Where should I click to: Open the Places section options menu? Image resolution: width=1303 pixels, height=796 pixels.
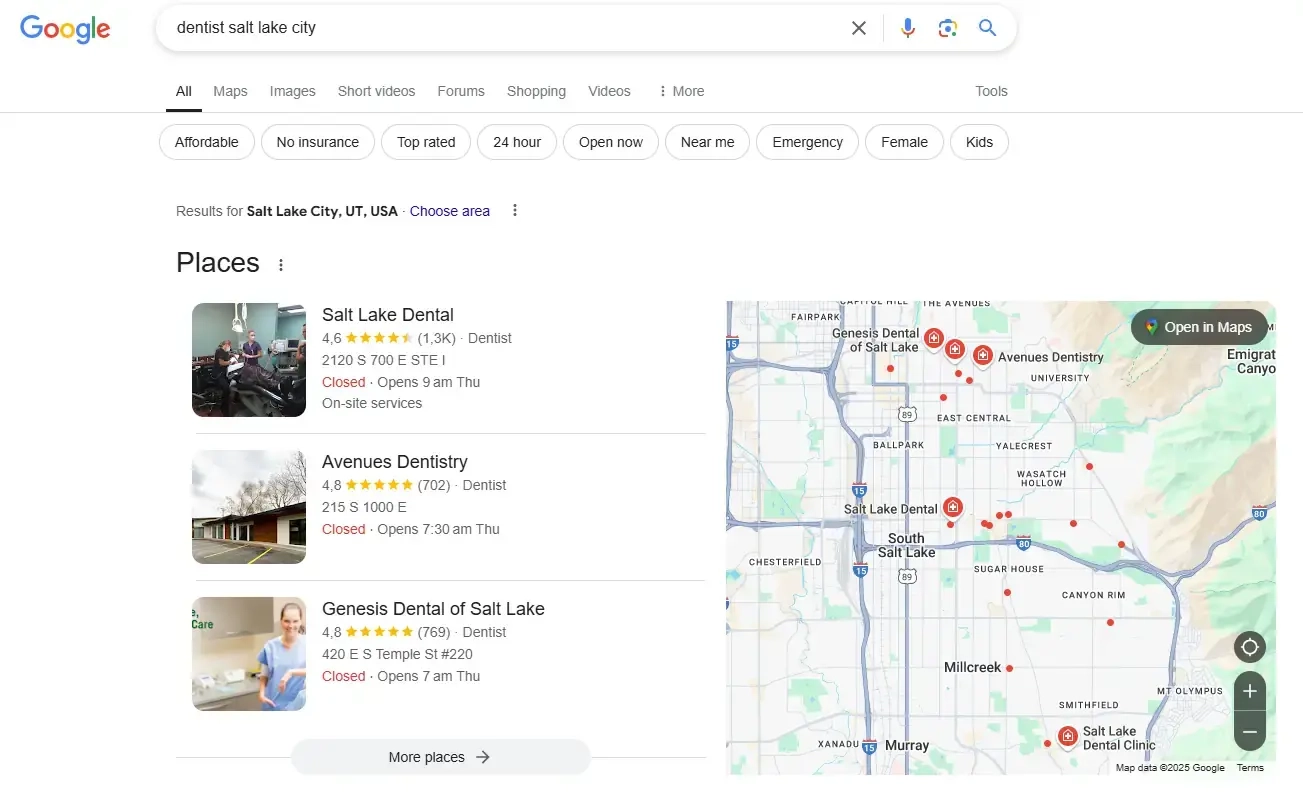click(281, 265)
